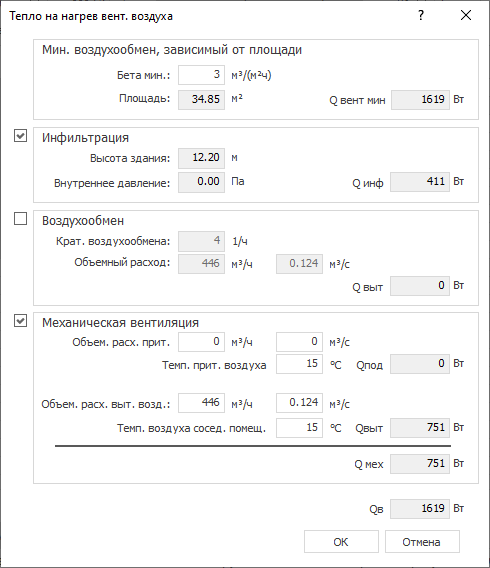Toggle the Инфильтрация checkbox
The image size is (490, 568).
[20, 136]
